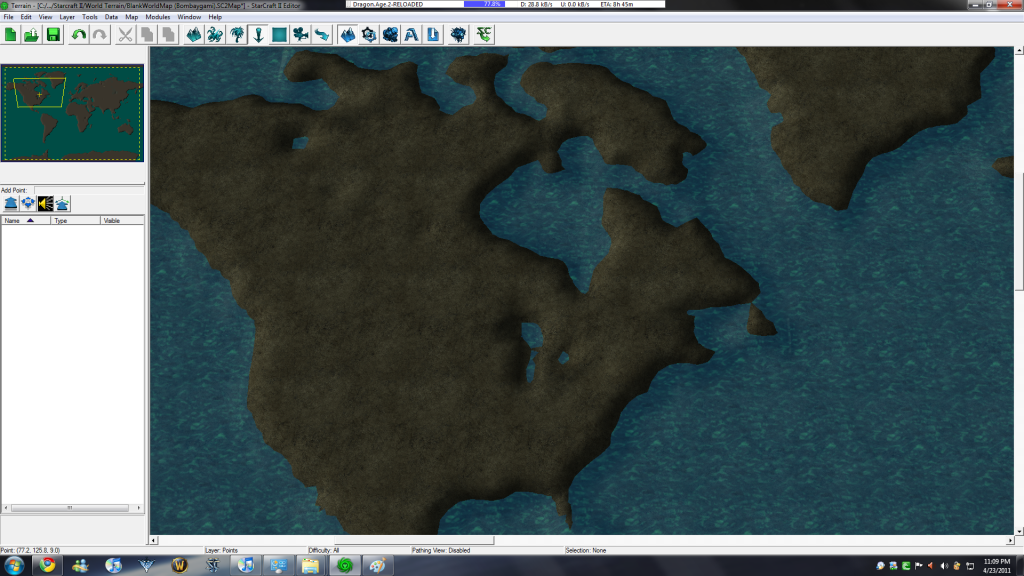Click the Open Document folder icon
The height and width of the screenshot is (576, 1024).
(31, 35)
